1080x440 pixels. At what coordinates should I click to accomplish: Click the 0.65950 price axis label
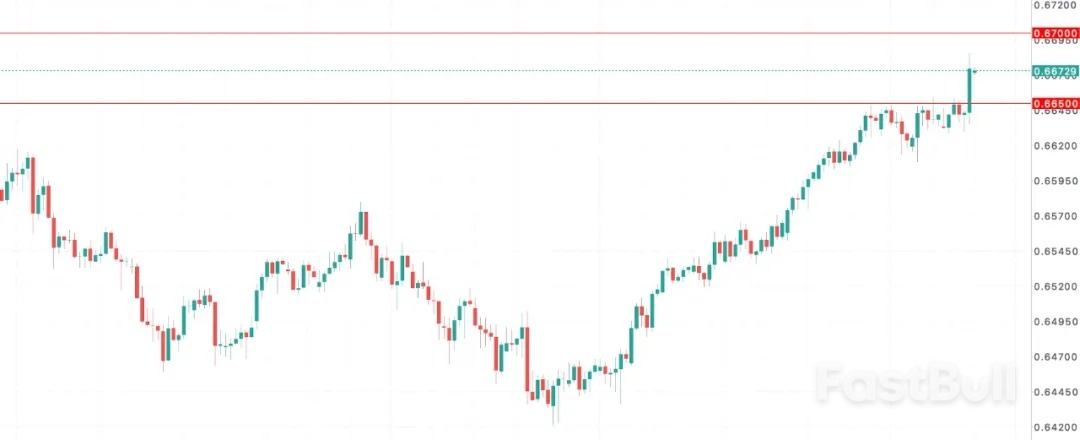point(1057,181)
